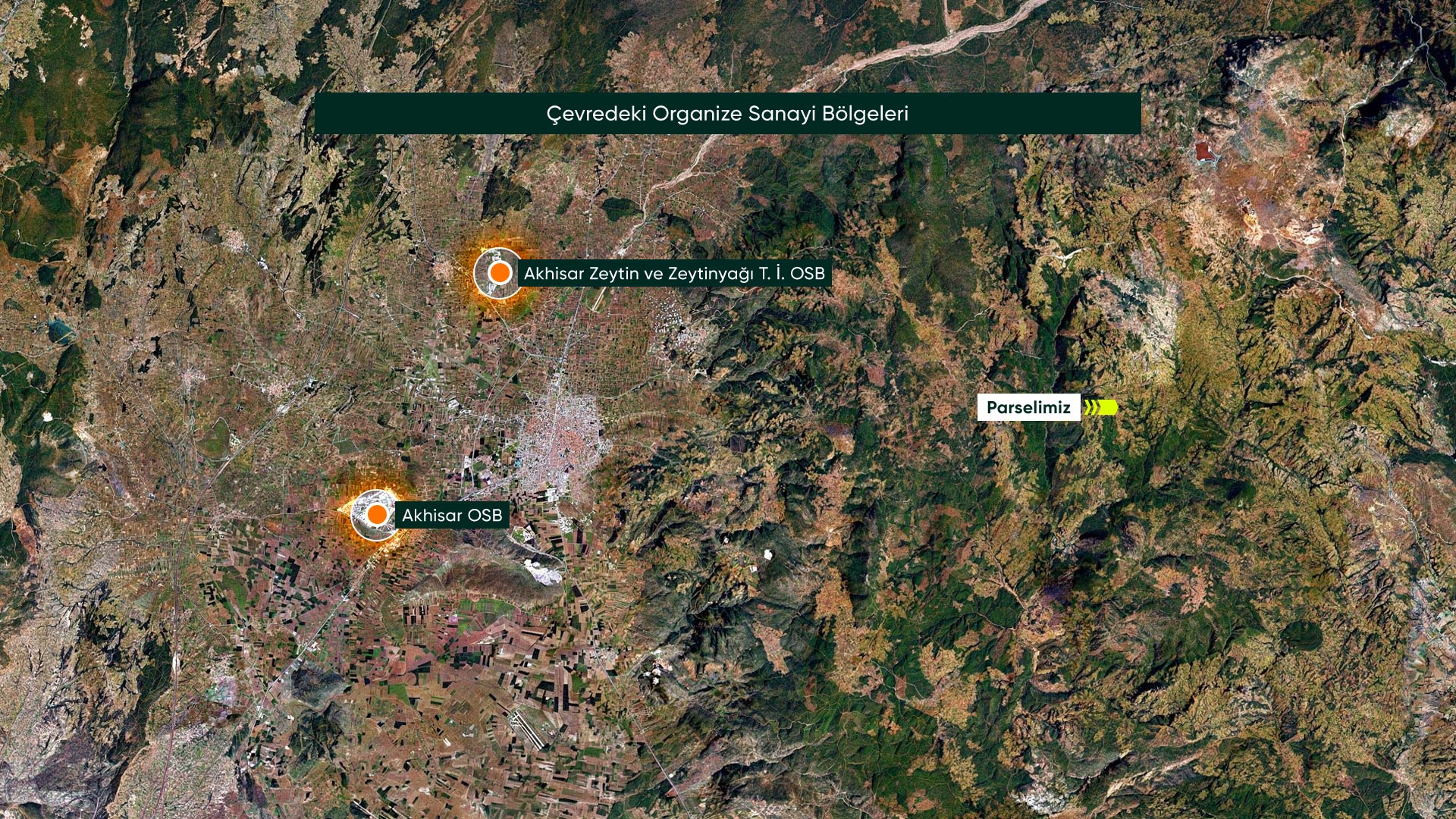Click the orange marker for Akhisar OSB

[376, 516]
